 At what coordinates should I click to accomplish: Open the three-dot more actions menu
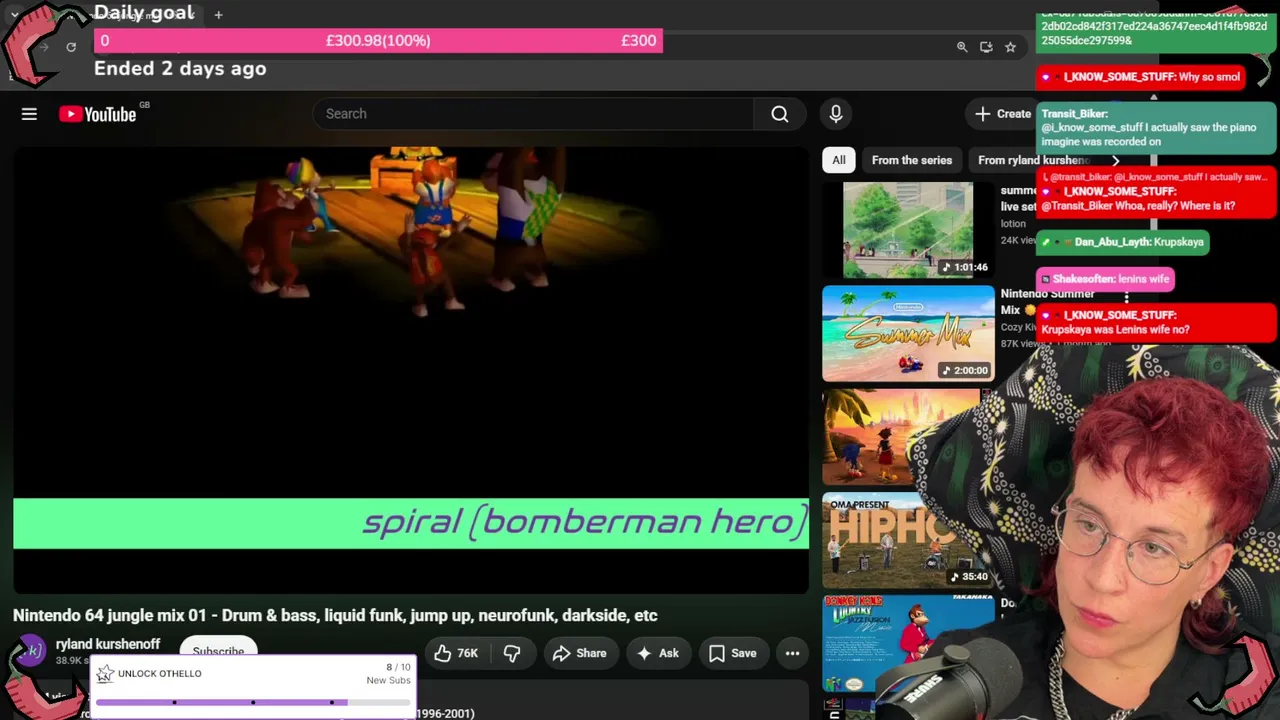pos(792,654)
